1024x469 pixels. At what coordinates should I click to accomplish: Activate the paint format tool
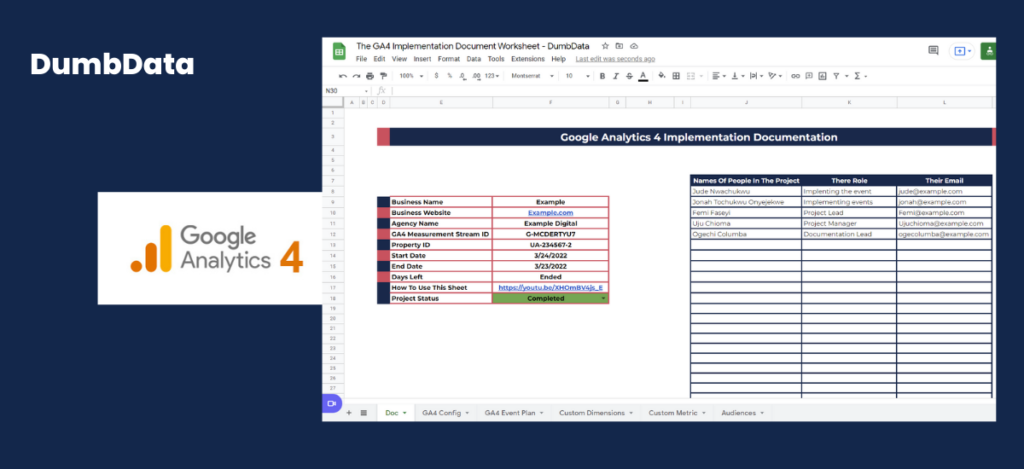(383, 76)
